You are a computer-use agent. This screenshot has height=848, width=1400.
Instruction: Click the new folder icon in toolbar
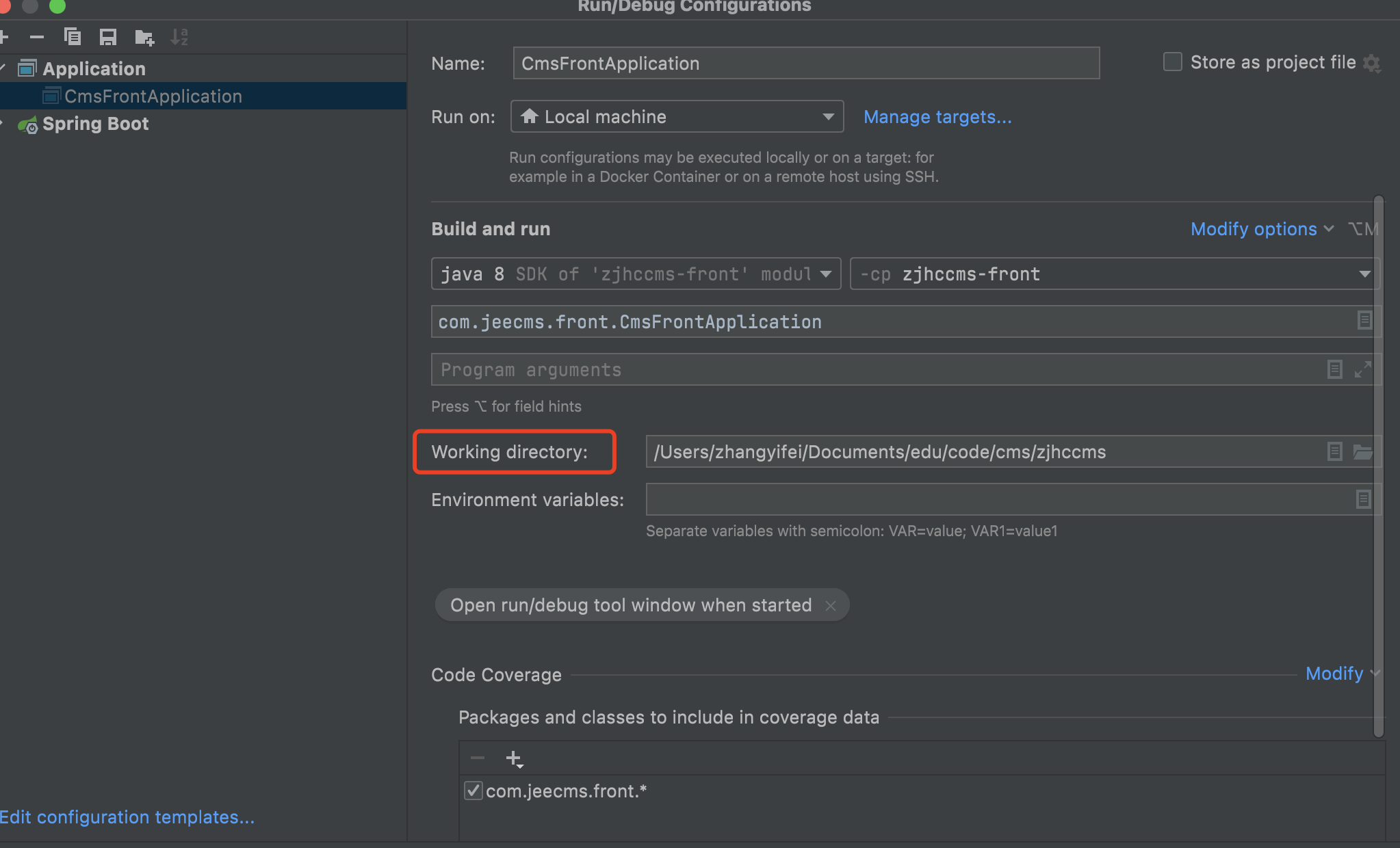tap(144, 37)
